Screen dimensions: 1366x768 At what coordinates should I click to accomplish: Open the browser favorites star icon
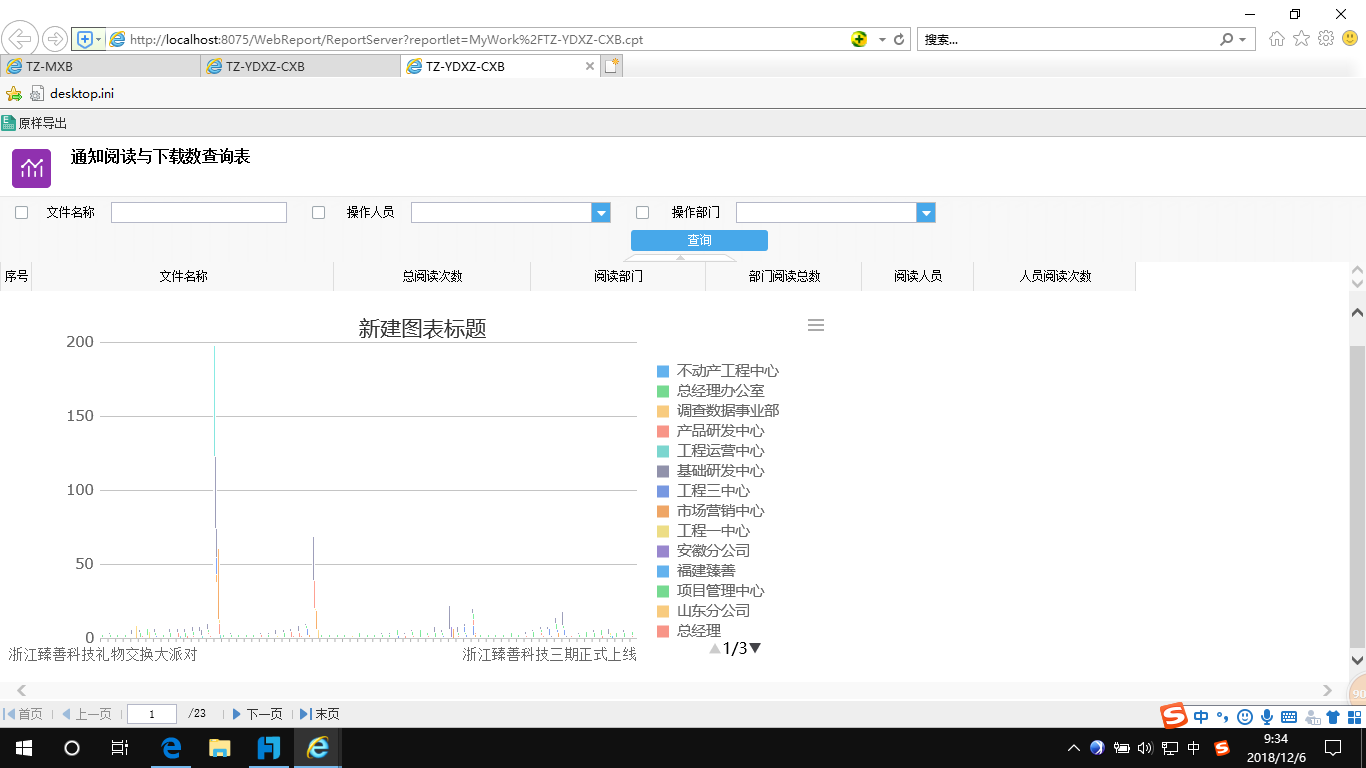[x=1301, y=39]
